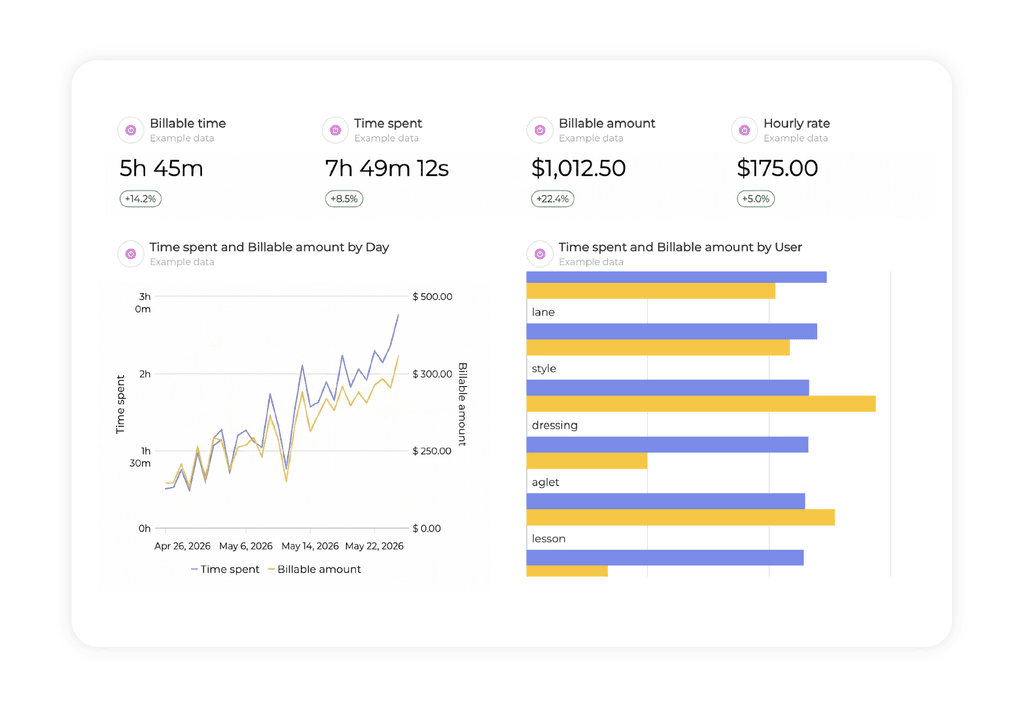Click the "5h 45m" billable time value
Screen dimensions: 1024x707
[161, 168]
